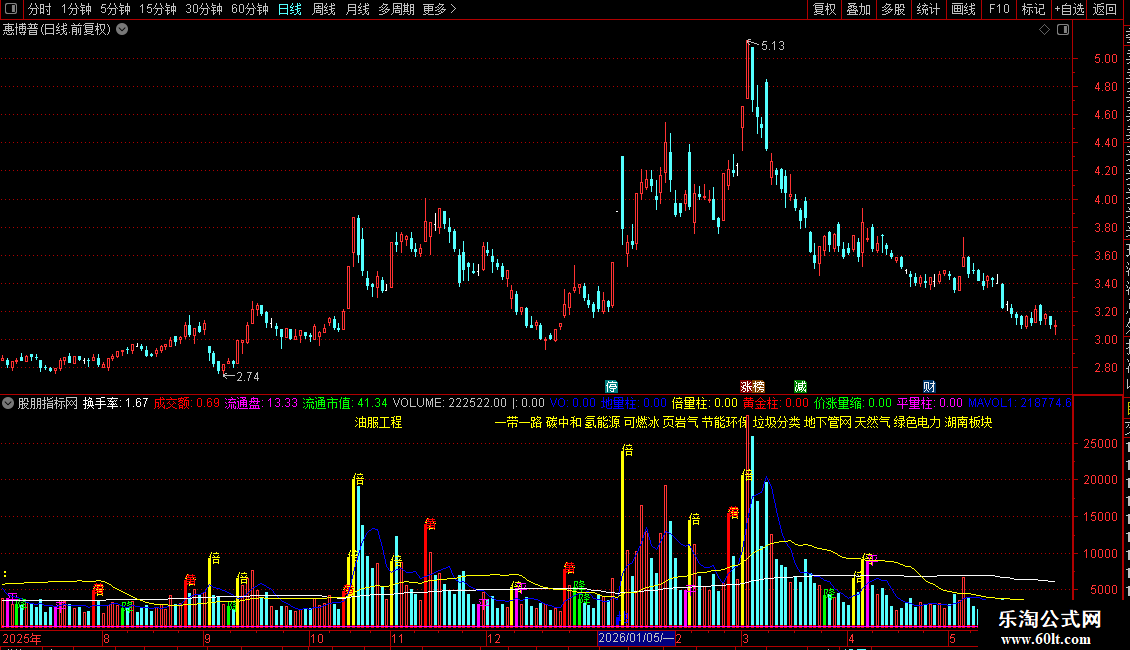Click the 涨榜 event marker
Image resolution: width=1130 pixels, height=650 pixels.
[x=752, y=387]
